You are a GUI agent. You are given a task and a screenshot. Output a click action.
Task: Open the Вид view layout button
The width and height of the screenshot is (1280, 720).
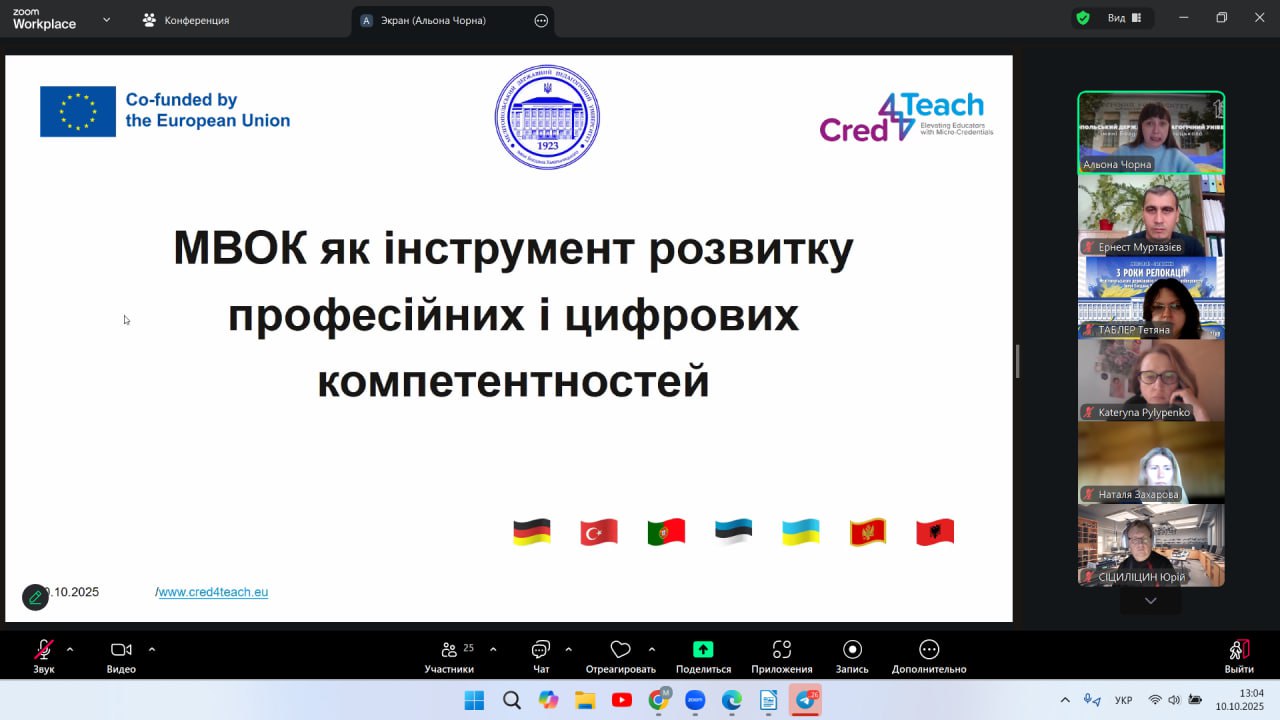point(1124,18)
